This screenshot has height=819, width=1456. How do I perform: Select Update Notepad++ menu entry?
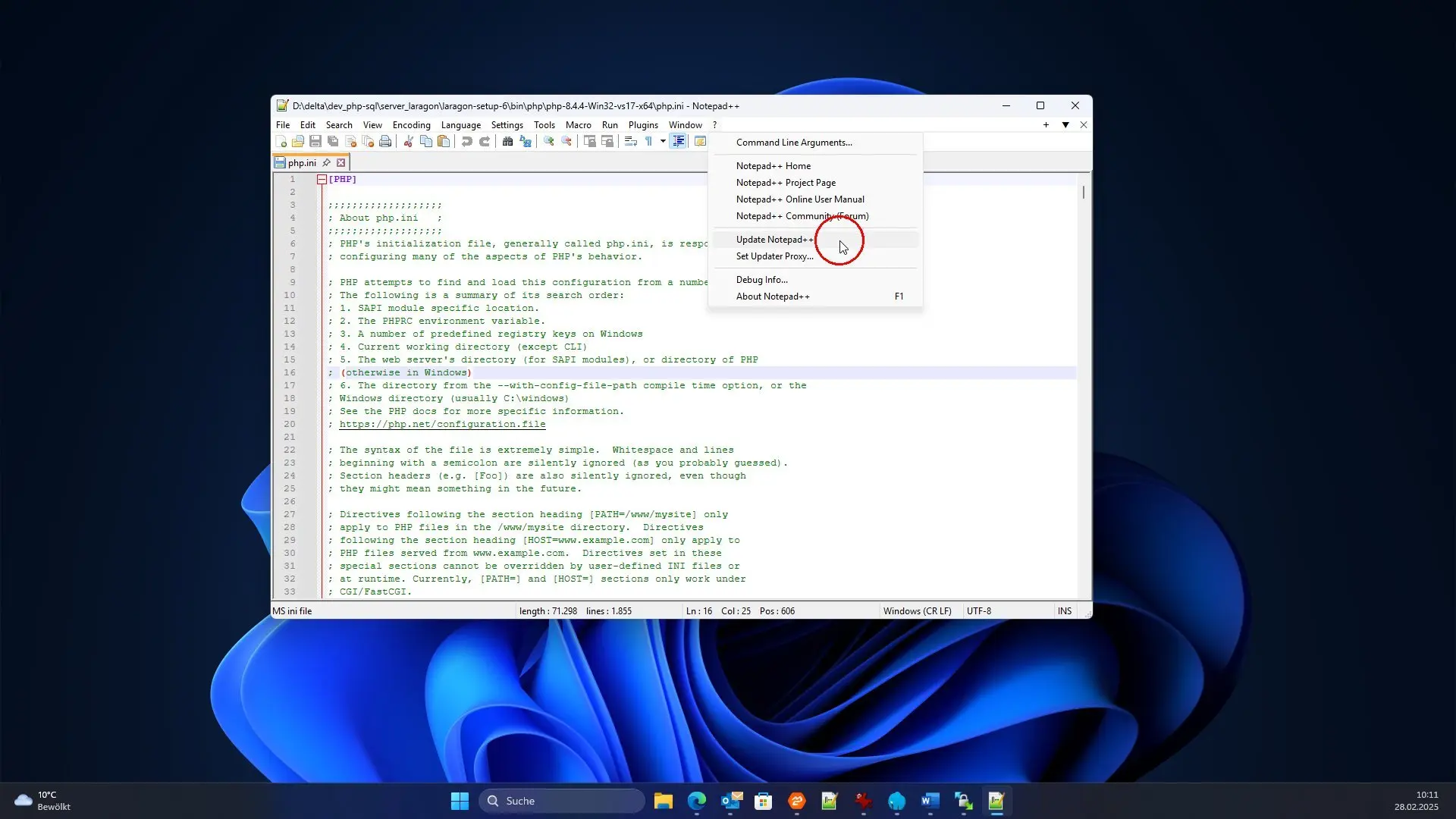click(815, 240)
